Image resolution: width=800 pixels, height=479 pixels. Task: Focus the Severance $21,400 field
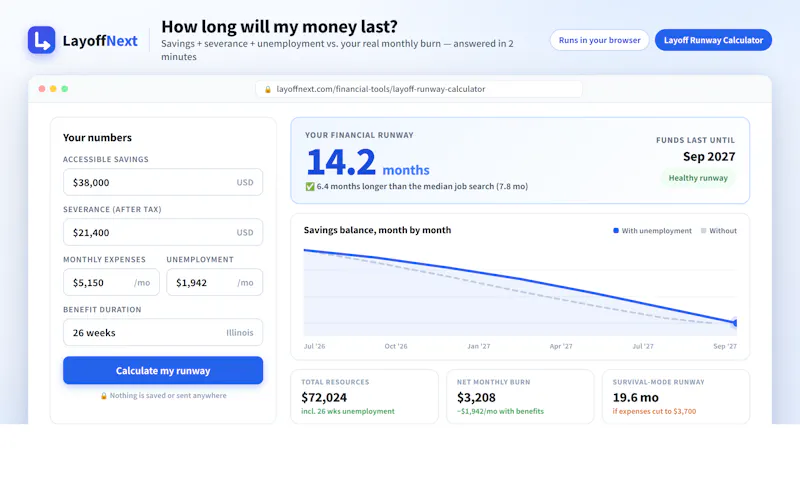click(163, 232)
